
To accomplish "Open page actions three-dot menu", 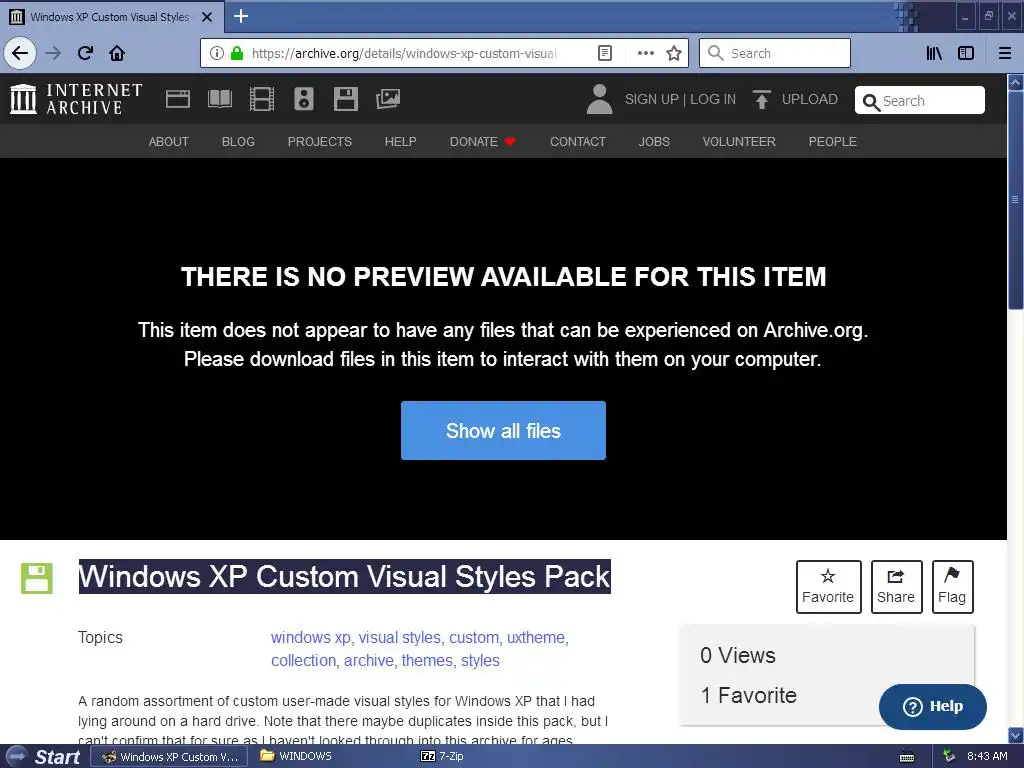I will 646,53.
